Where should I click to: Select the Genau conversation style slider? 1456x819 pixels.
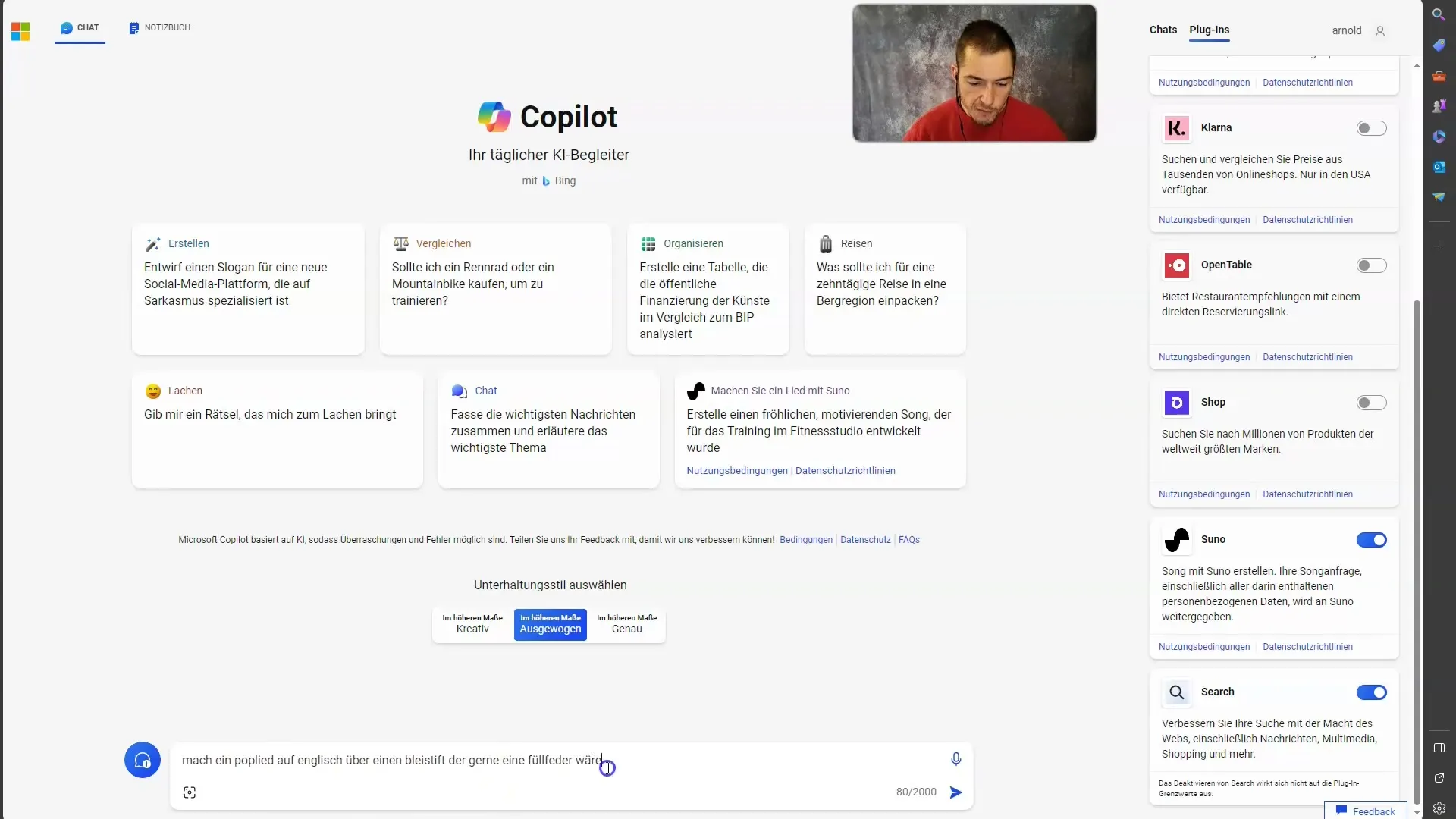click(x=626, y=623)
